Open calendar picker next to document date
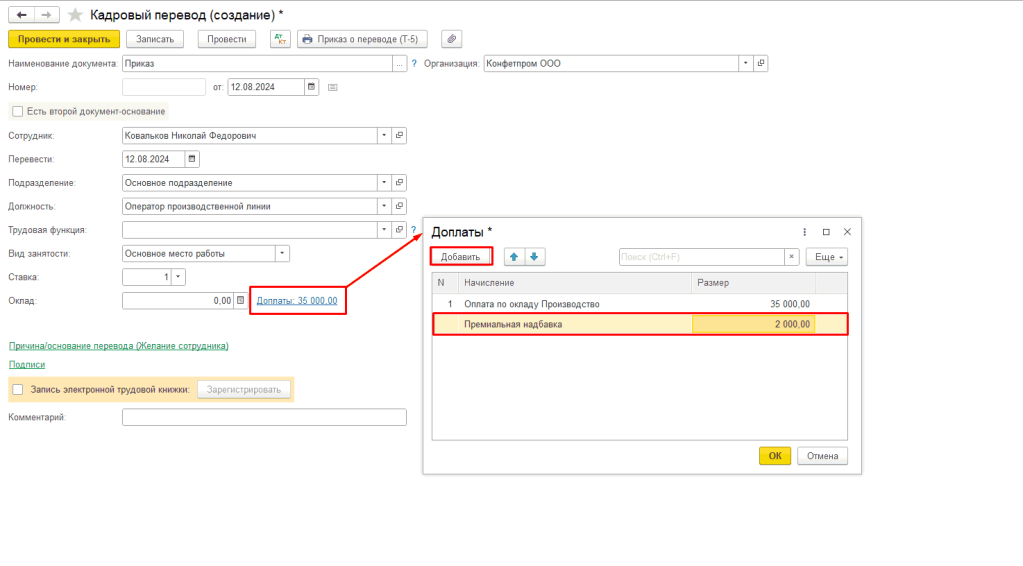1023x566 pixels. click(x=311, y=87)
